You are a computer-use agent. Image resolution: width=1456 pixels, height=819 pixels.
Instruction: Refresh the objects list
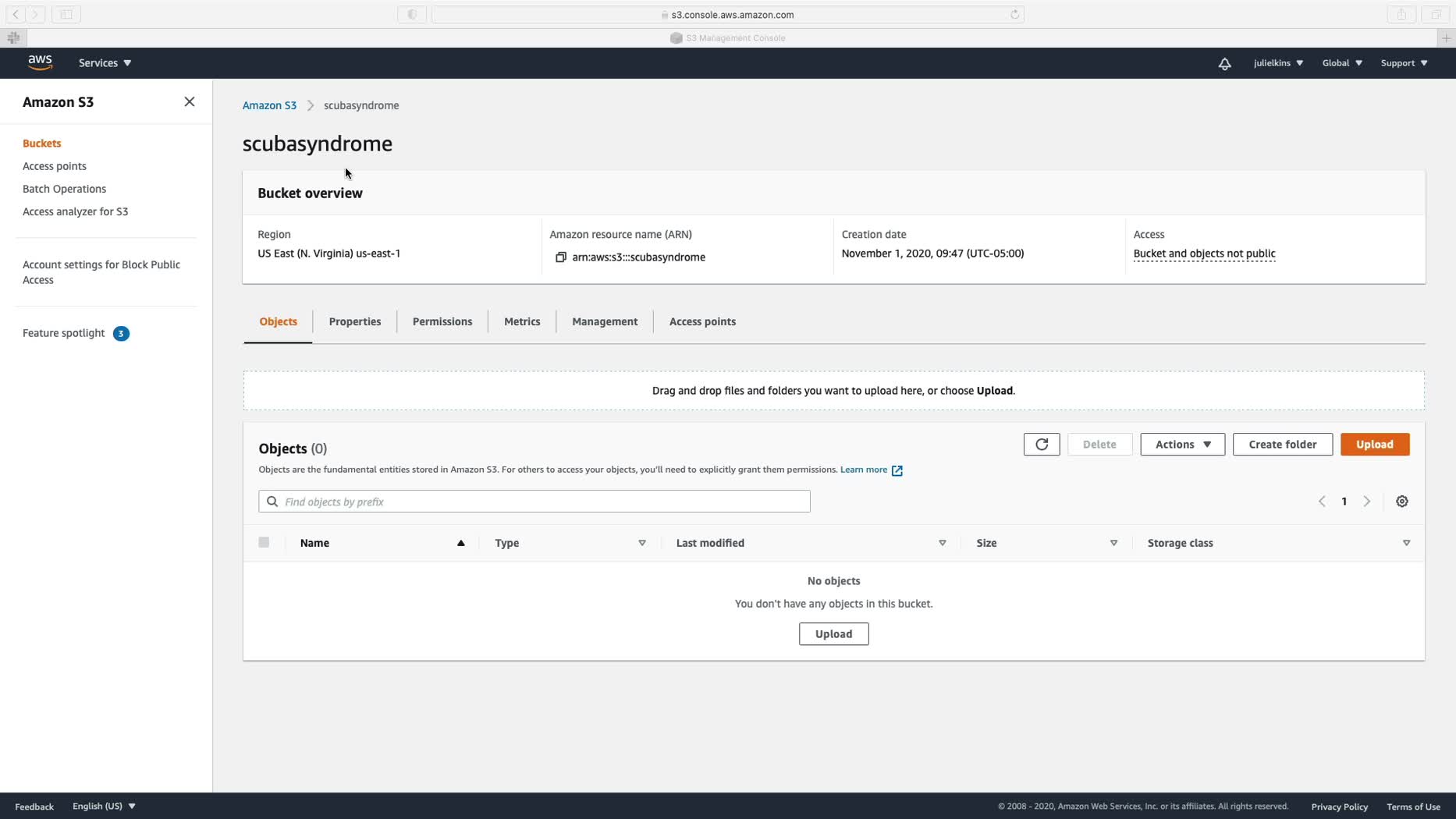coord(1042,445)
